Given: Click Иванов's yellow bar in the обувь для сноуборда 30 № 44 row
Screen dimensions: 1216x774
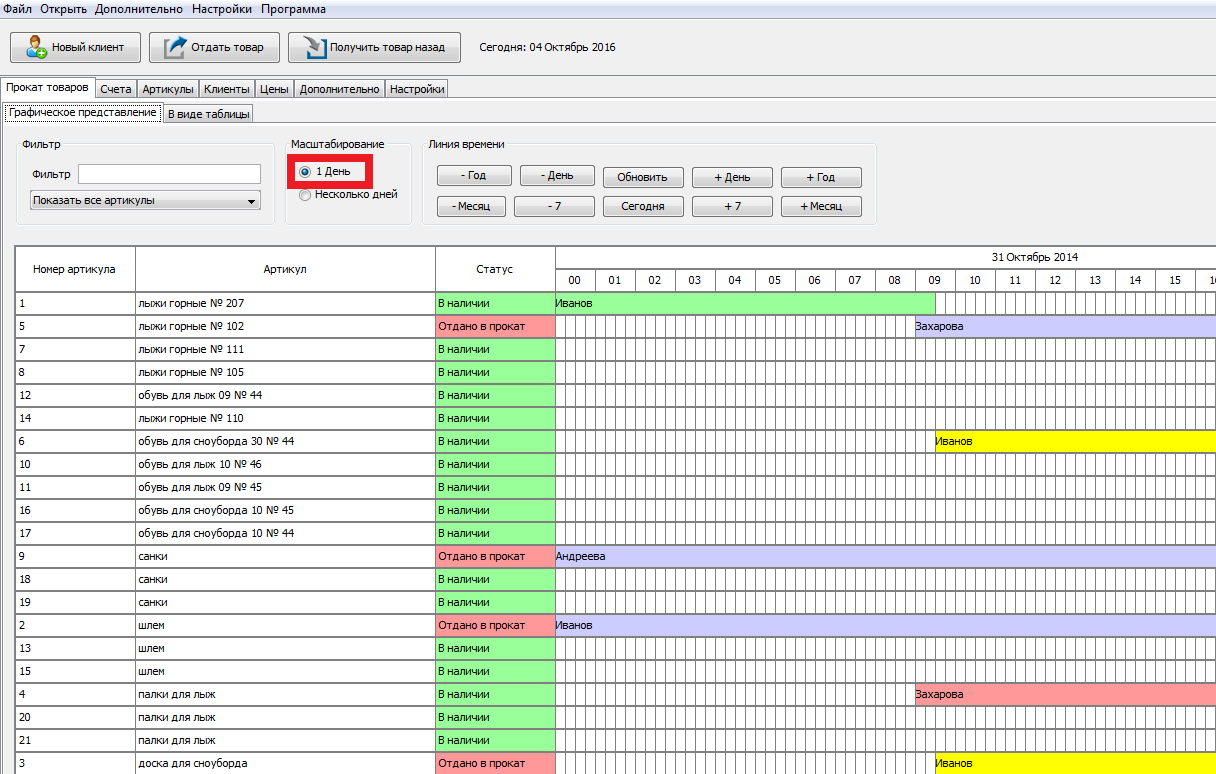Looking at the screenshot, I should click(x=1075, y=441).
